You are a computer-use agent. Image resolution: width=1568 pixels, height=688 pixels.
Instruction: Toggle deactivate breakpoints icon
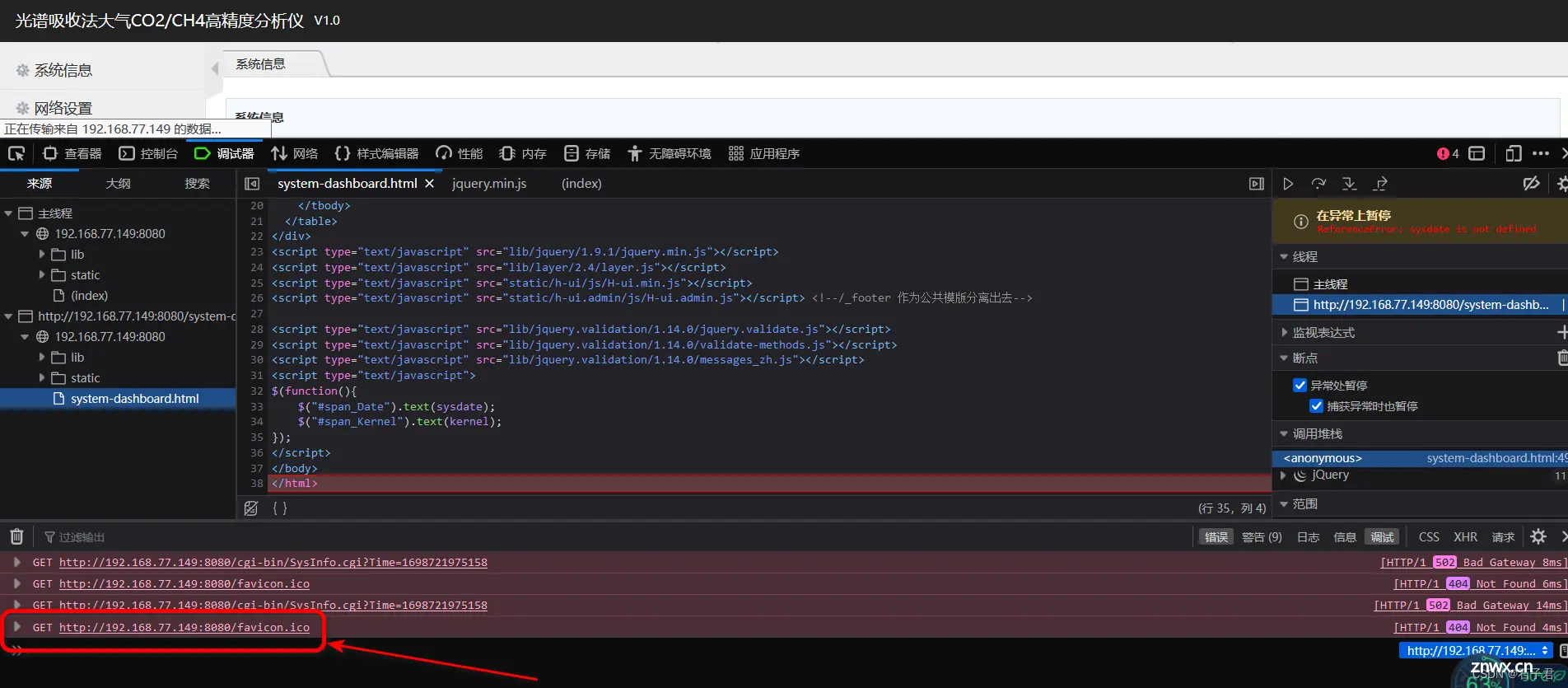[x=1531, y=184]
